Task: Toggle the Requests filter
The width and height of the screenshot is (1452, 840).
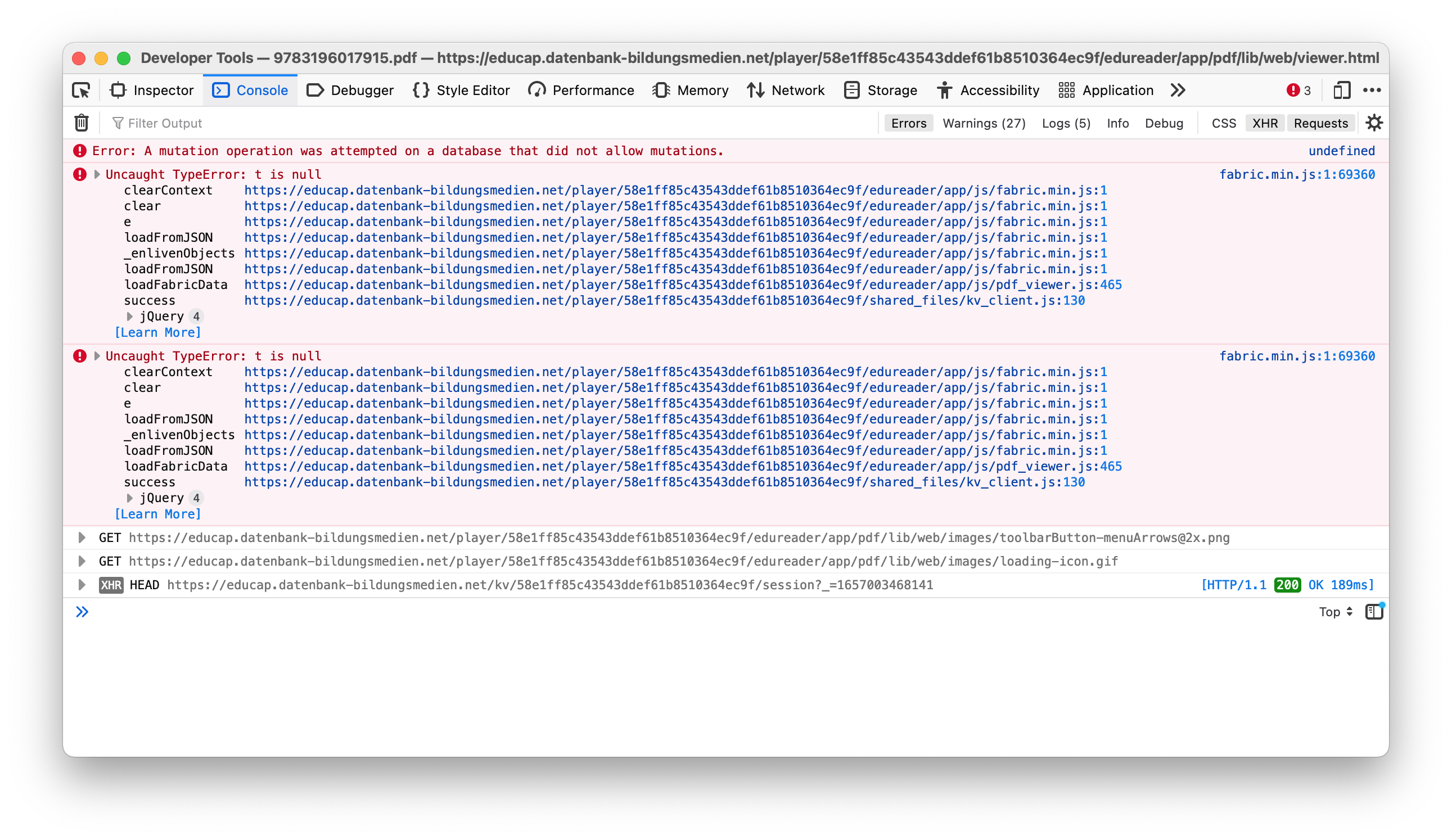Action: point(1320,123)
